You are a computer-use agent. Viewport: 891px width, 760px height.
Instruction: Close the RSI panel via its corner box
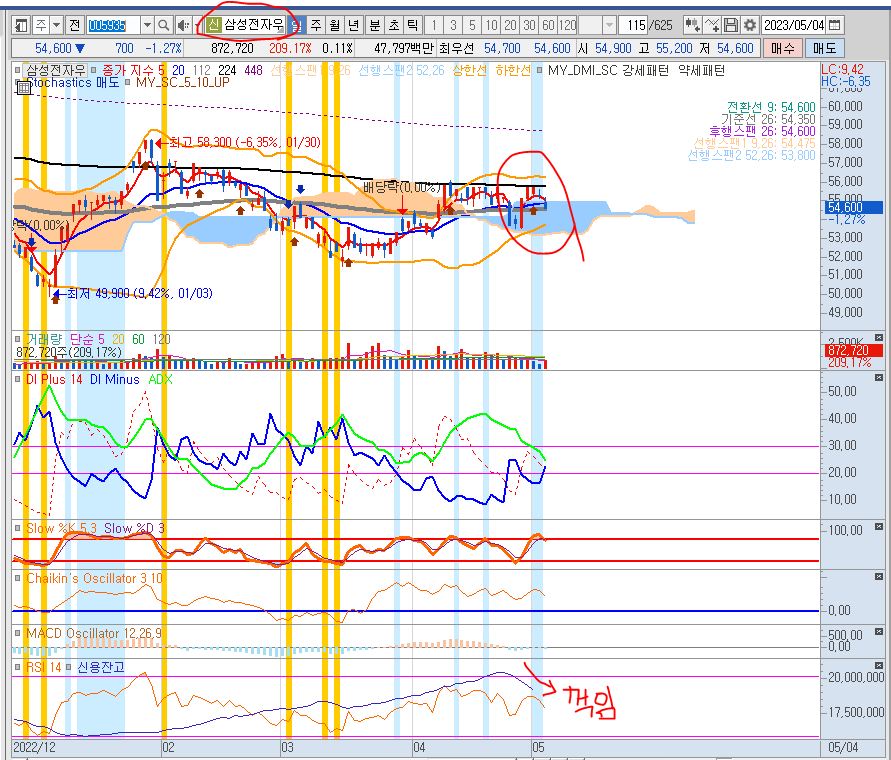878,665
